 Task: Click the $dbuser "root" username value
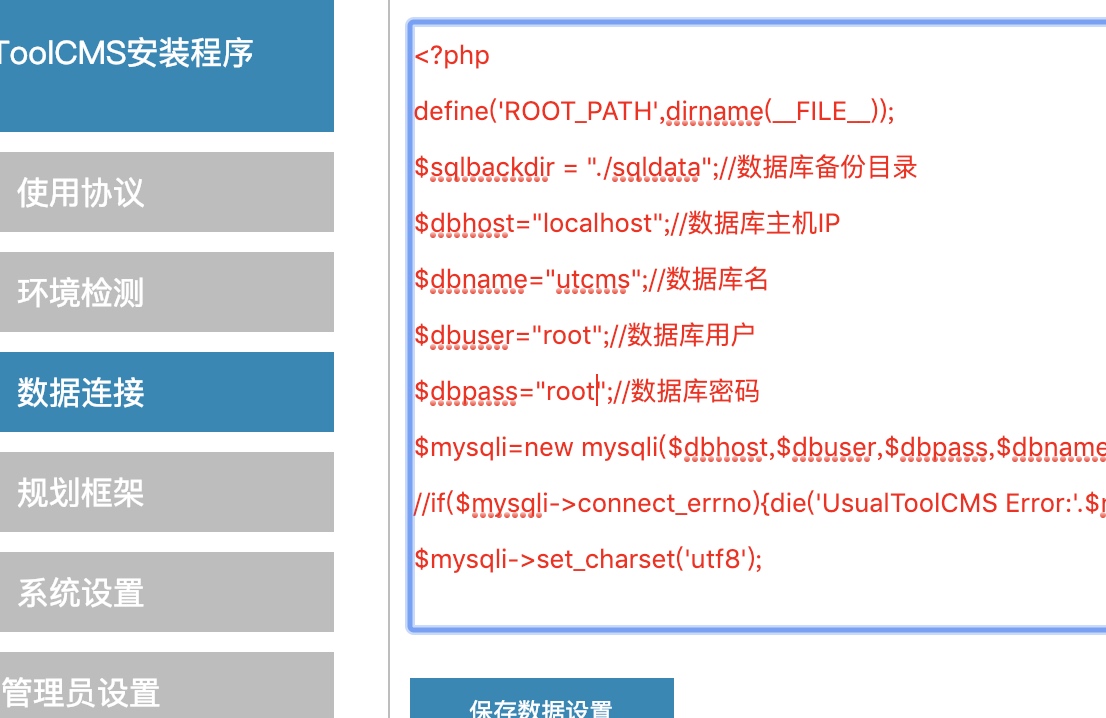(x=569, y=335)
